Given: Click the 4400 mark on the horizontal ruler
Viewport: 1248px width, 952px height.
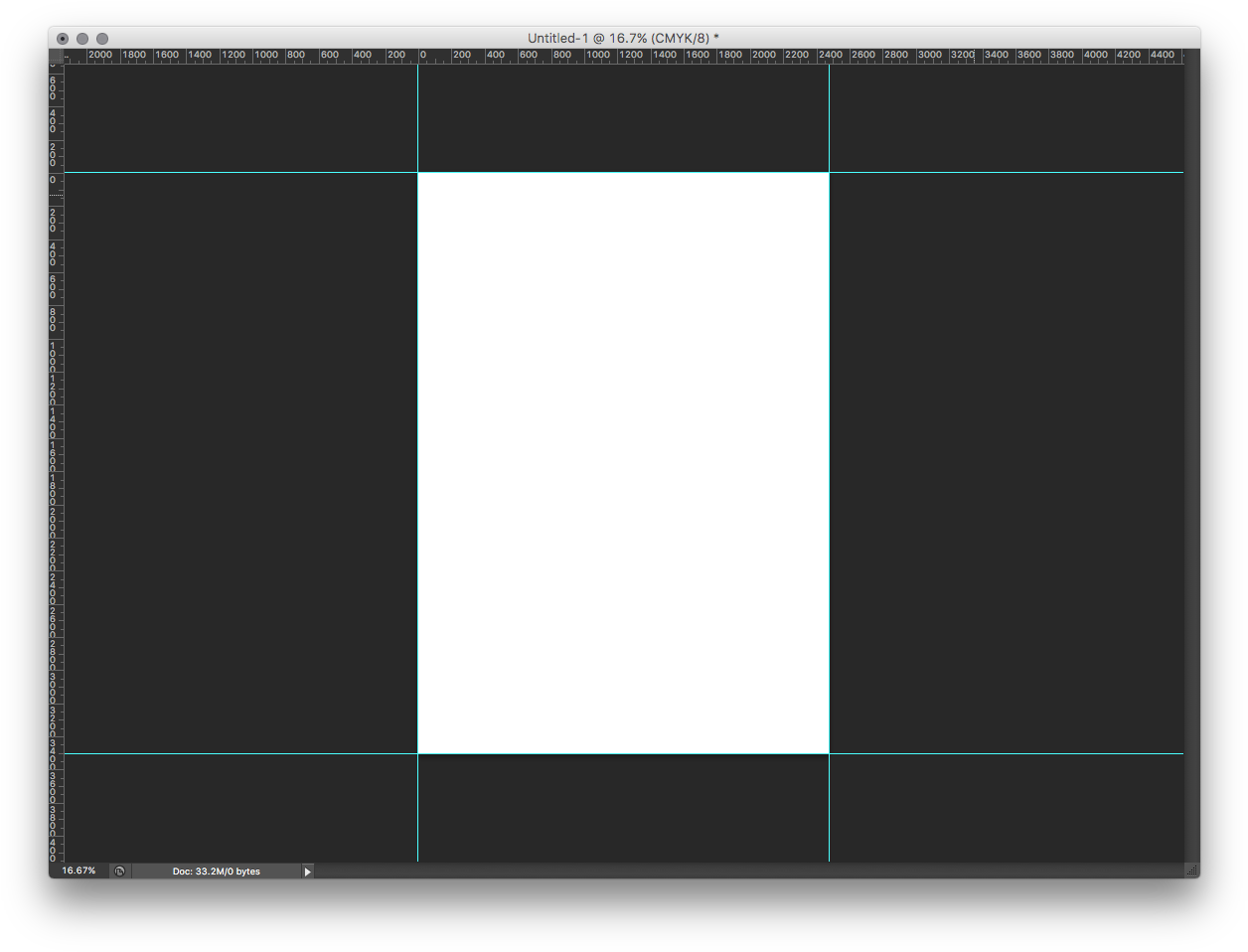Looking at the screenshot, I should pos(1162,56).
